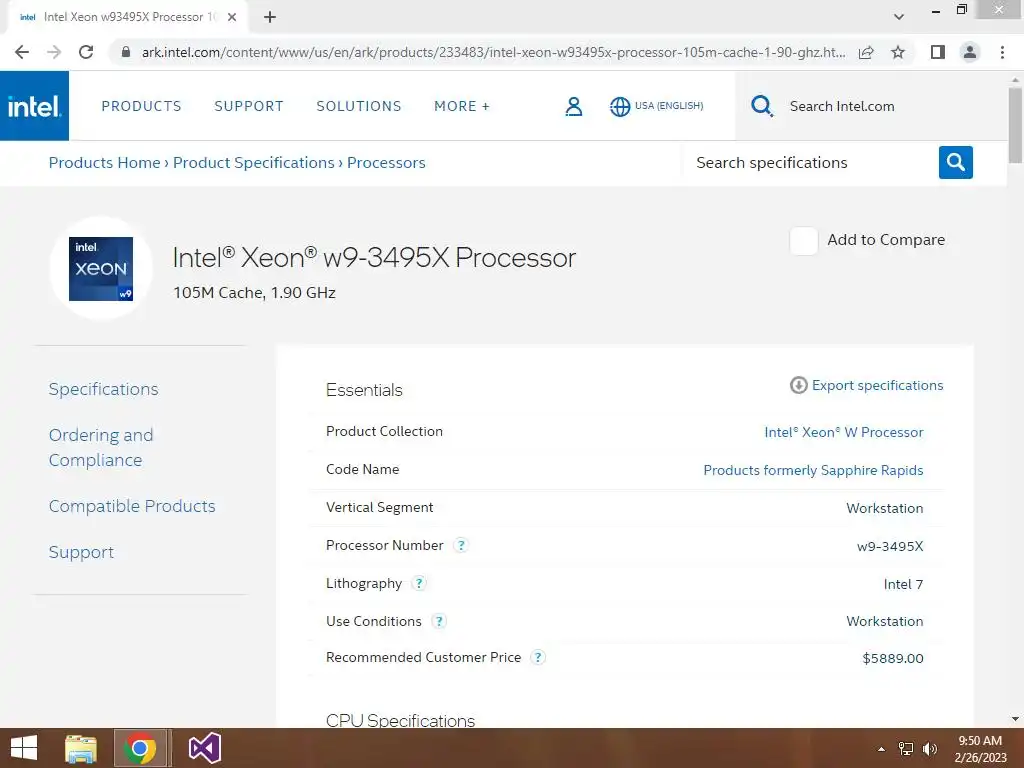Image resolution: width=1024 pixels, height=768 pixels.
Task: Tick the Add to Compare checkbox
Action: tap(803, 241)
